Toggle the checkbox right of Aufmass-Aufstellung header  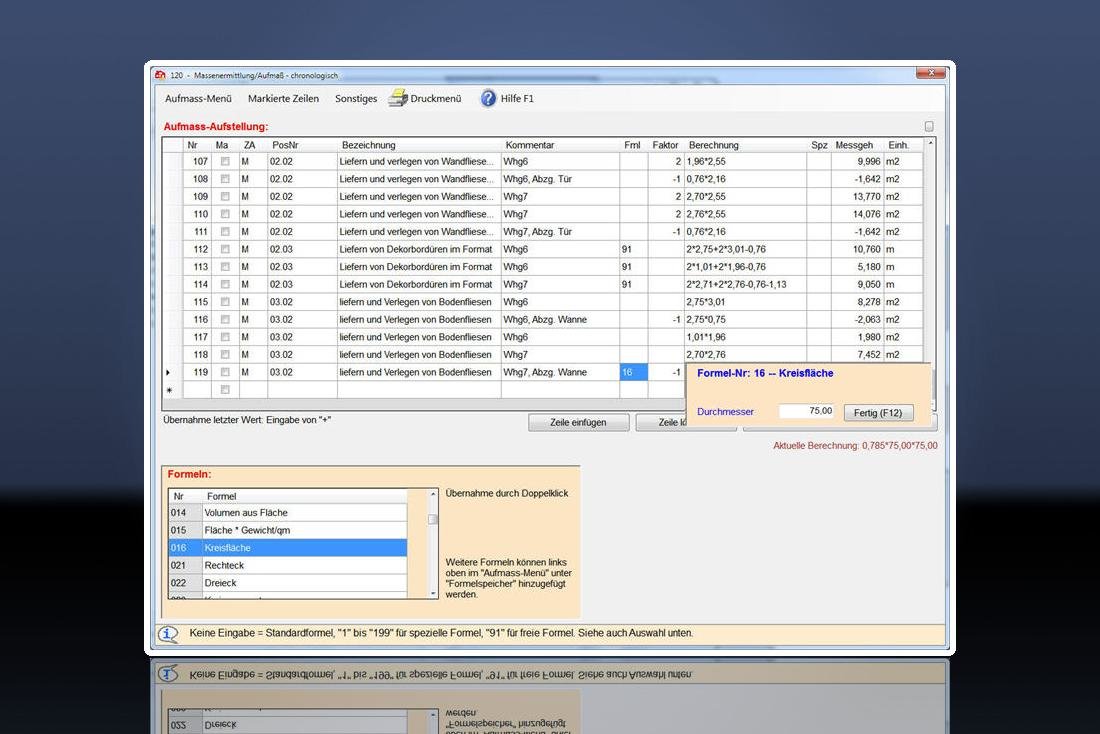click(929, 127)
